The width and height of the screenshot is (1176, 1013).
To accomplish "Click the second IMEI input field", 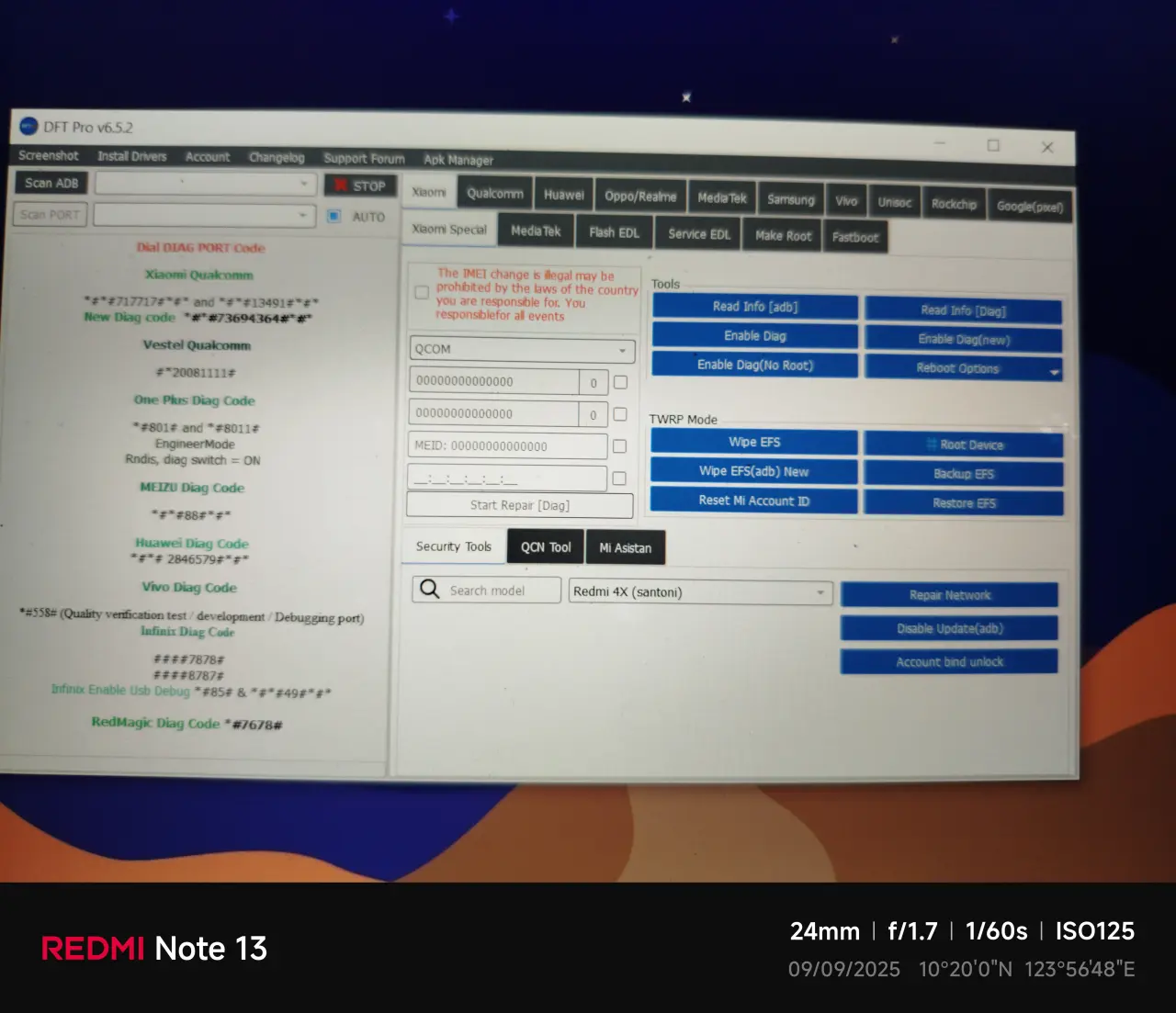I will click(x=494, y=413).
